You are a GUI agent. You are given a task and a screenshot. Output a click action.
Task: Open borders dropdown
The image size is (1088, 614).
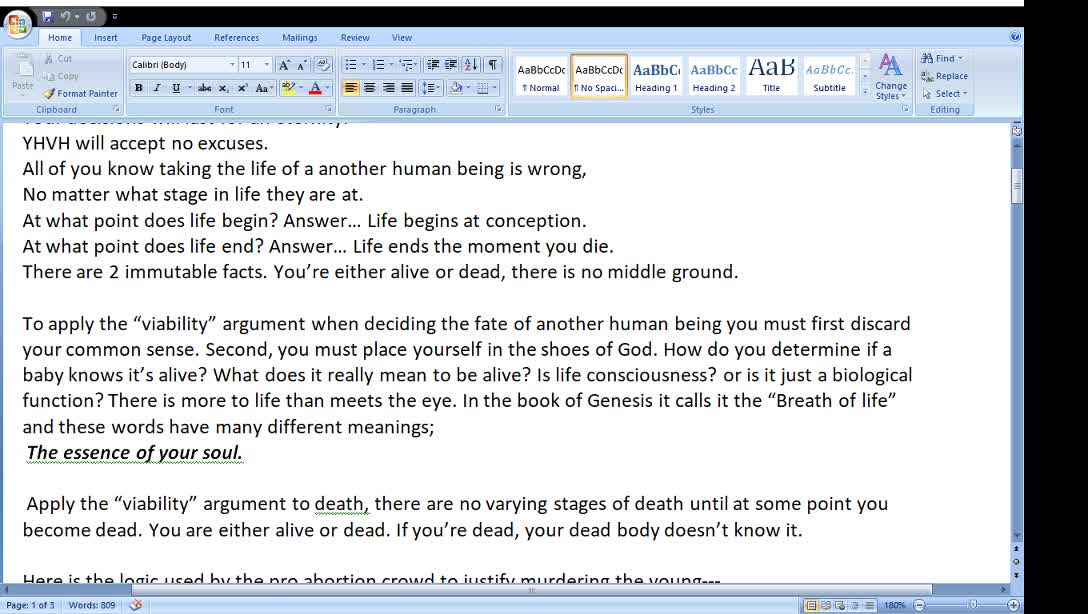click(x=494, y=88)
